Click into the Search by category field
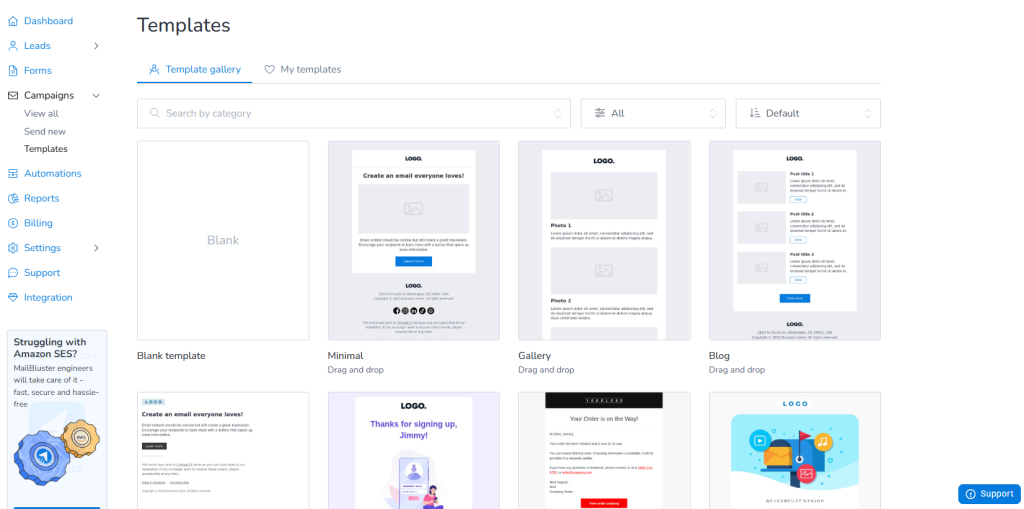 pos(353,113)
